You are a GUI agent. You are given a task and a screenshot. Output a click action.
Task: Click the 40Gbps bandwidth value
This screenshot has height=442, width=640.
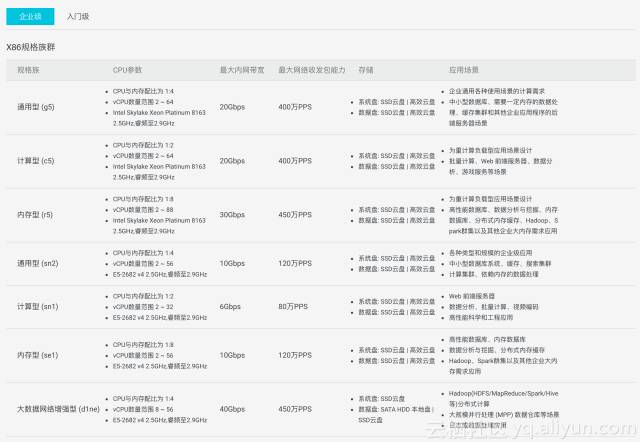232,409
